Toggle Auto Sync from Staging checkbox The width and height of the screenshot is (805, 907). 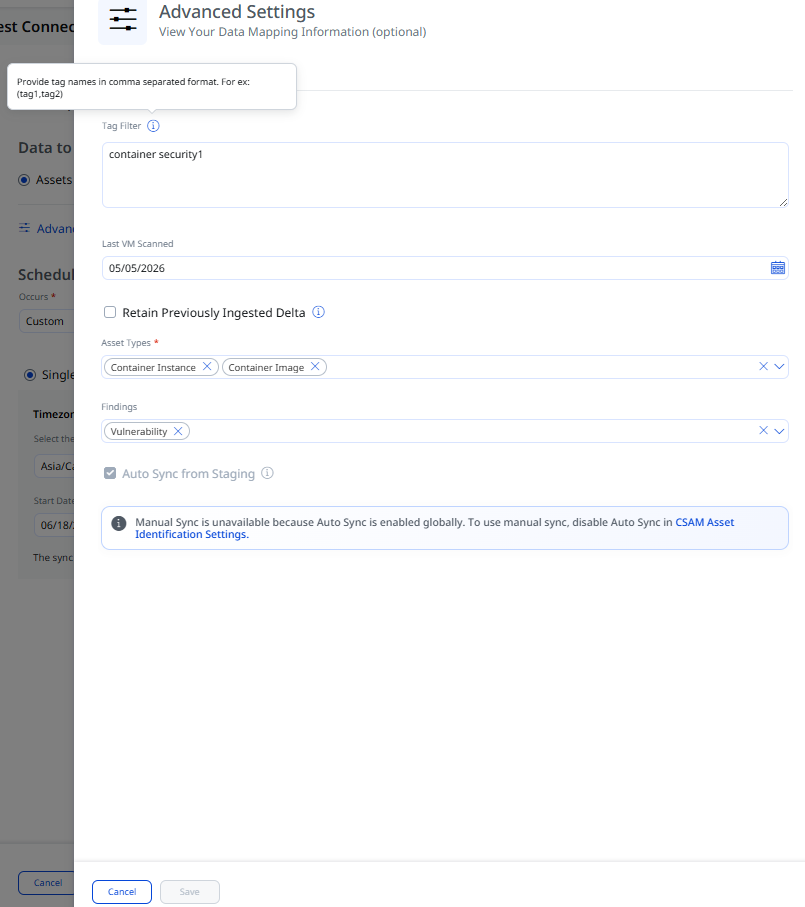(x=110, y=473)
